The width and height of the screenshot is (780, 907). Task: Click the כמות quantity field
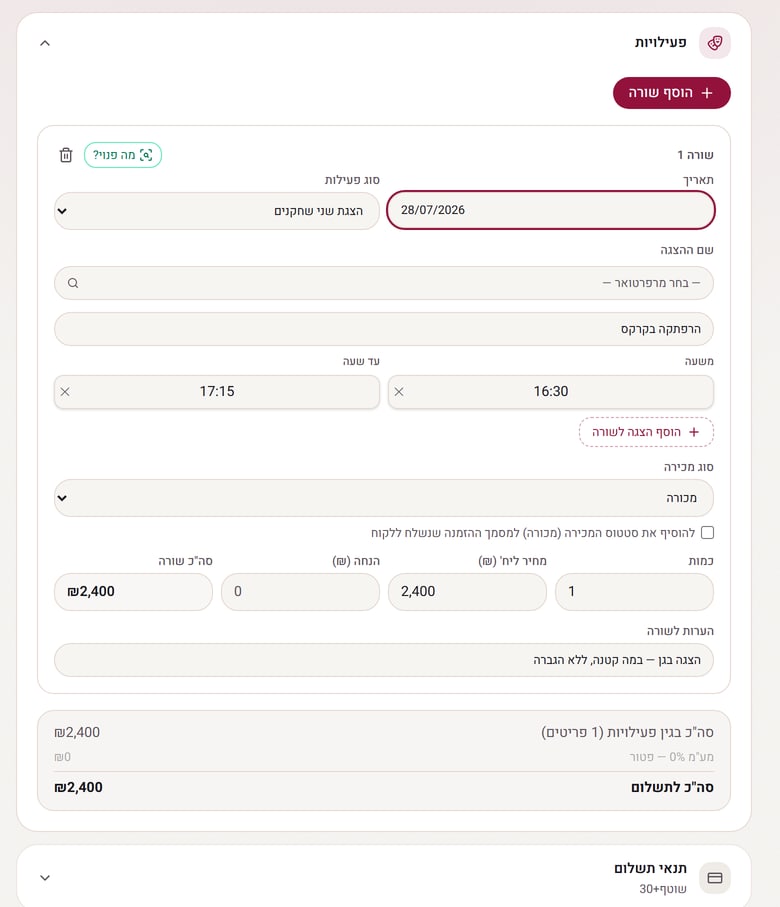[x=634, y=592]
